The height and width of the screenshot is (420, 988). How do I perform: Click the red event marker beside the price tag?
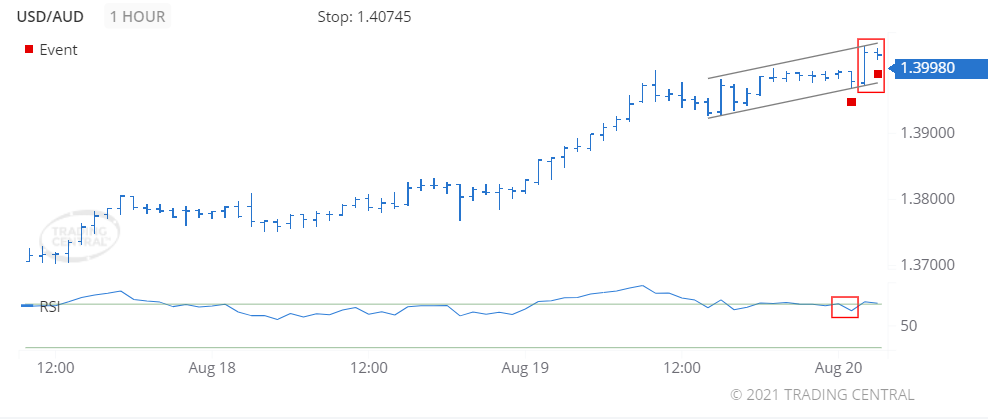coord(878,73)
